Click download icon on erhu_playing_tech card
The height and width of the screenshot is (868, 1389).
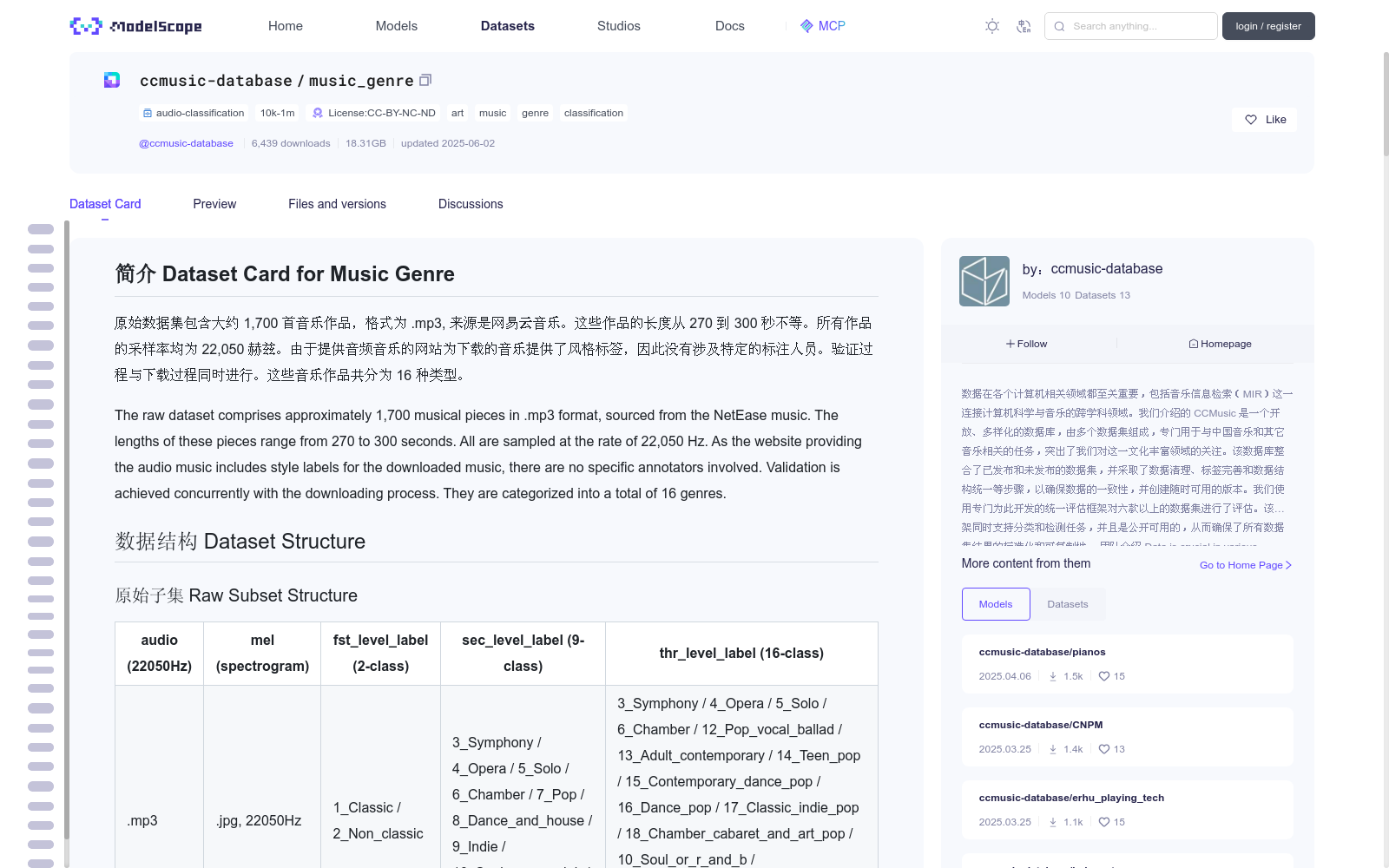point(1053,822)
